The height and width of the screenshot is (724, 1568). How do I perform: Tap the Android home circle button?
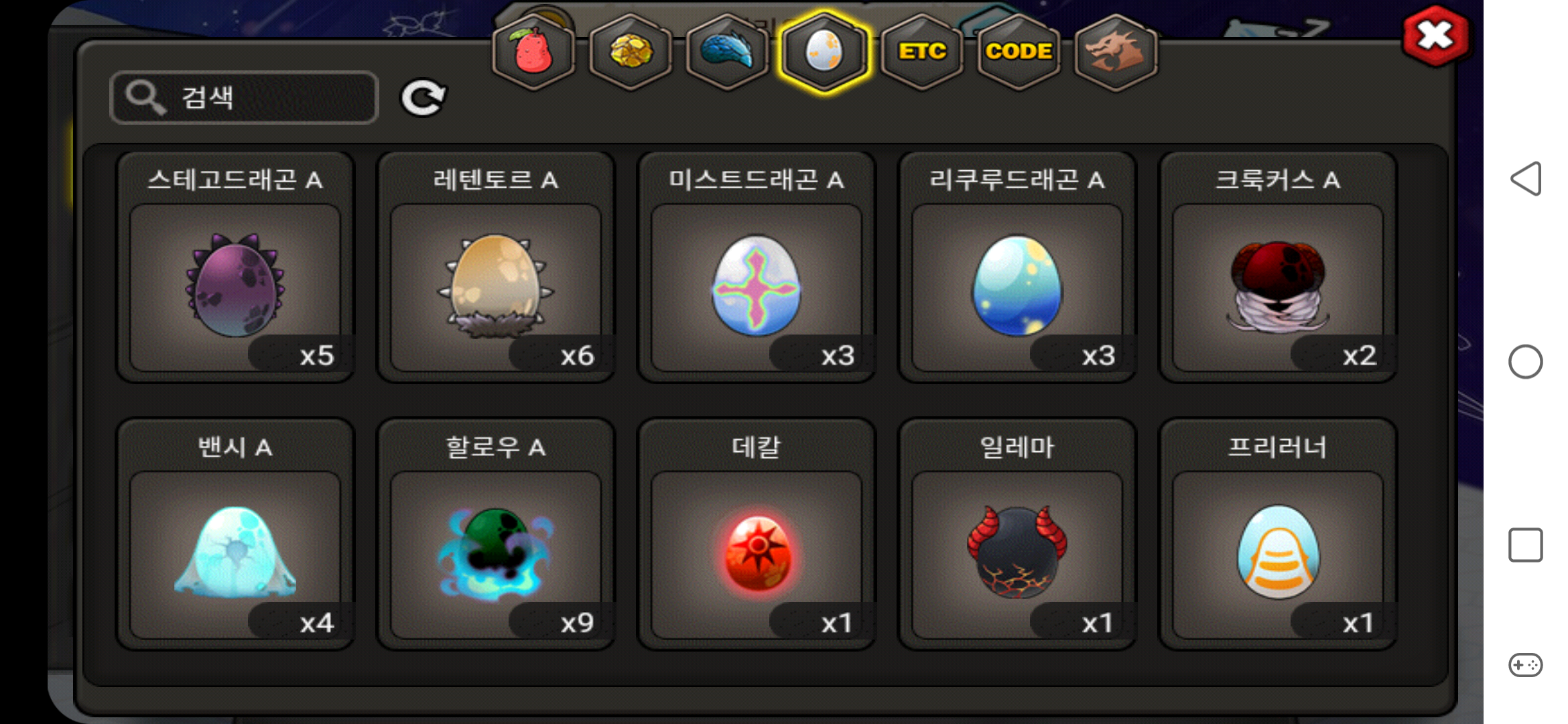click(x=1526, y=362)
